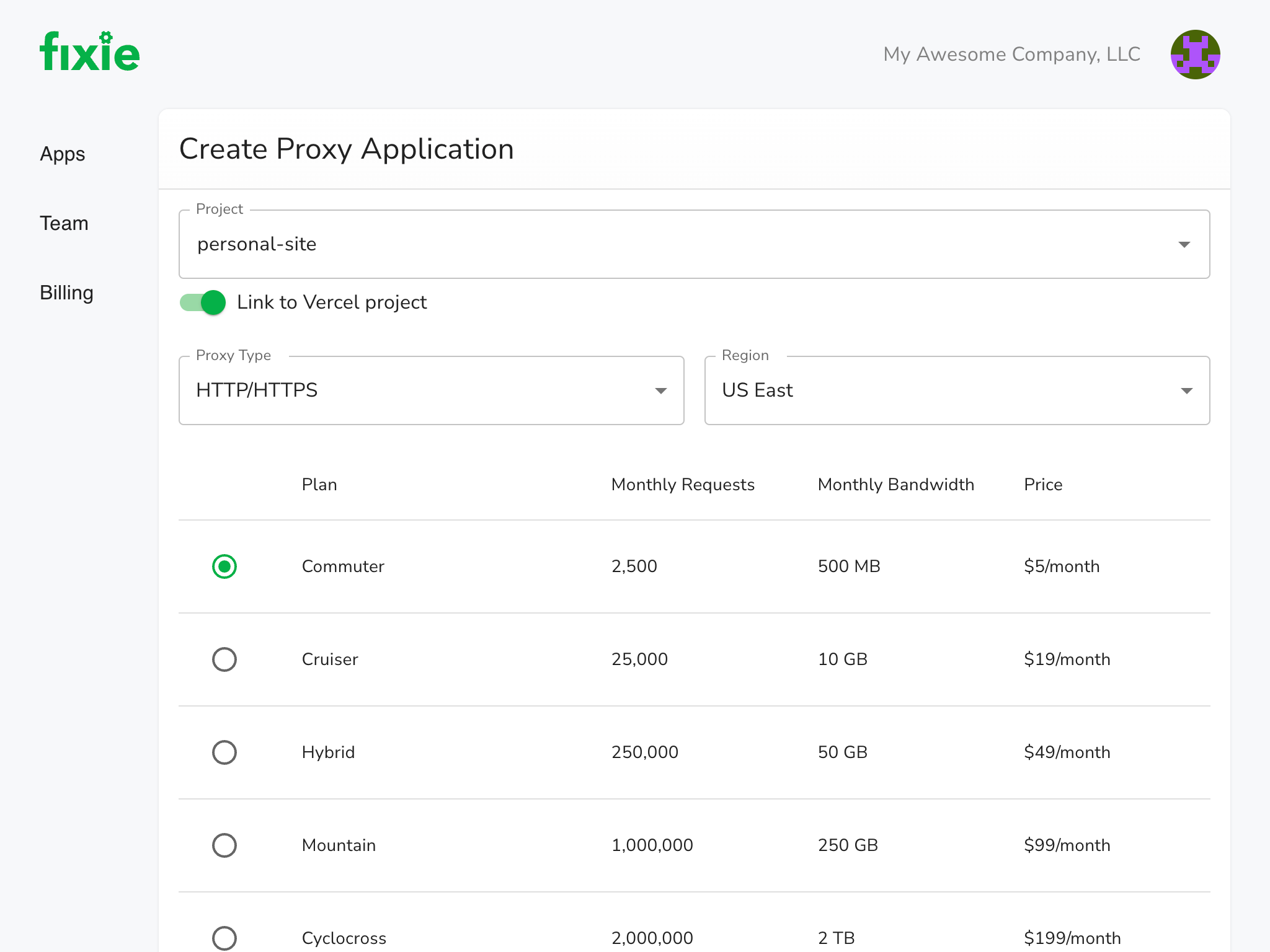Click the fixie logo
1270x952 pixels.
90,52
